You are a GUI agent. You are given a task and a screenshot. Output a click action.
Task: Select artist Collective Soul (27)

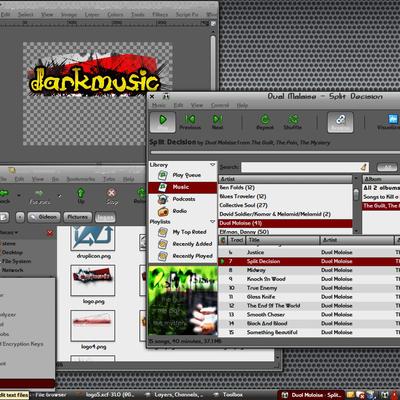pyautogui.click(x=285, y=205)
